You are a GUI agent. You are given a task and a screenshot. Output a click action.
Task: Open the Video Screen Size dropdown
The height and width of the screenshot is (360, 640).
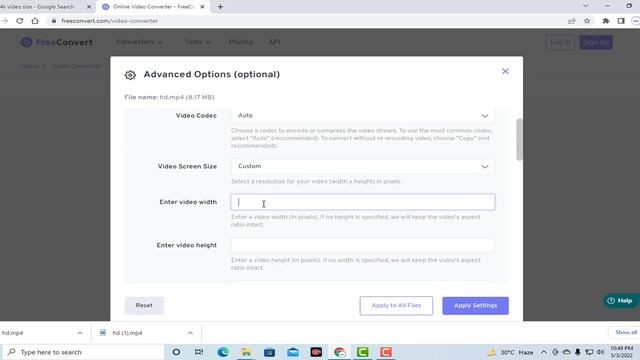click(362, 166)
